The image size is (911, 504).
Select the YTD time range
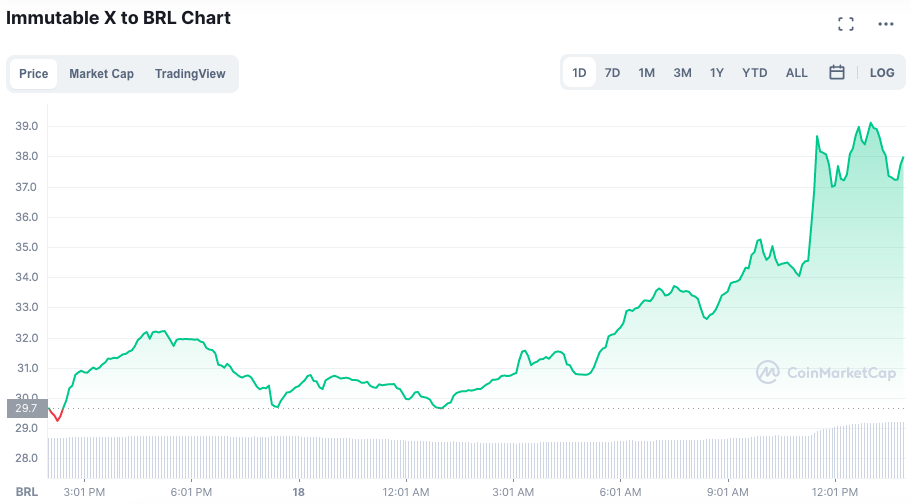click(755, 73)
